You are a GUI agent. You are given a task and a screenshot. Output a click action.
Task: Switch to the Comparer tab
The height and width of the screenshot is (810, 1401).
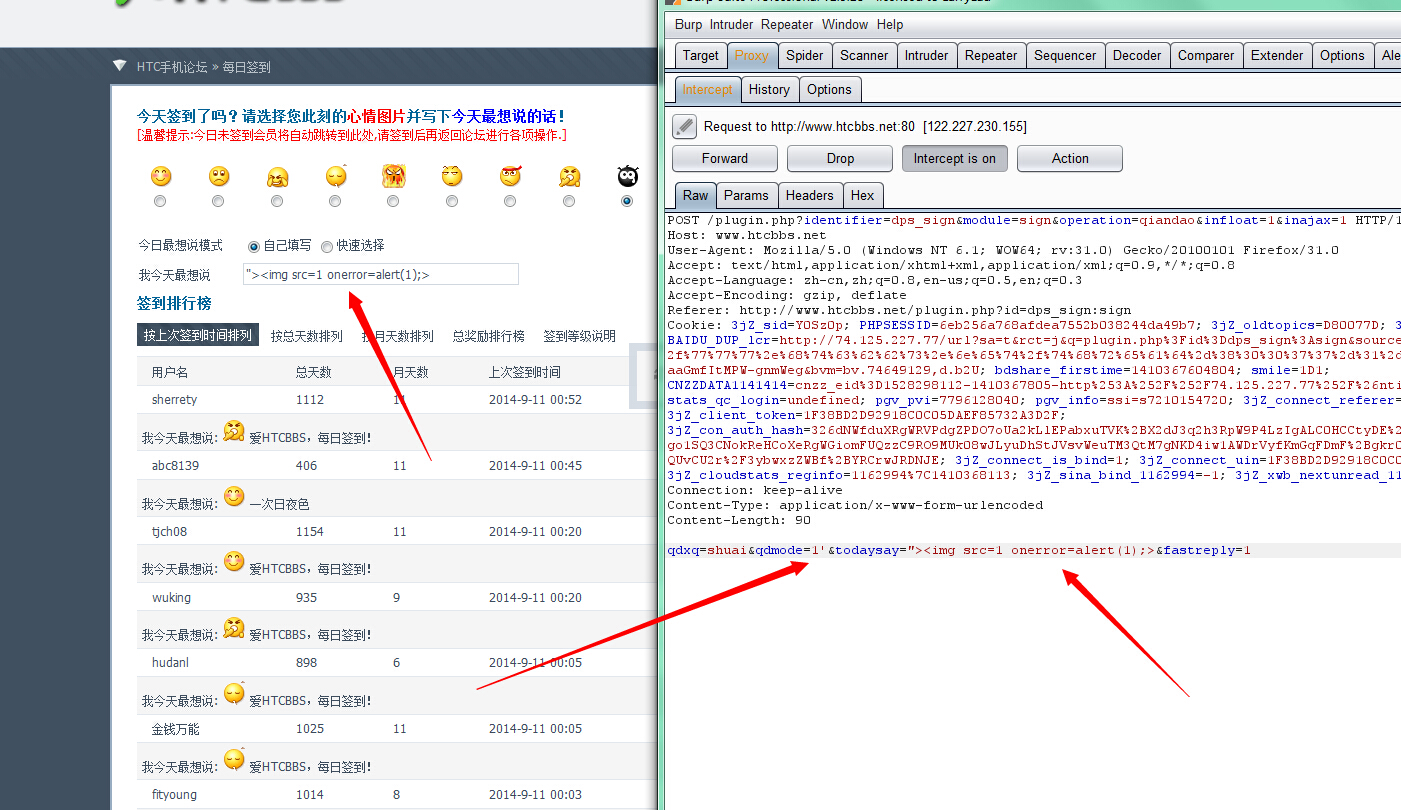tap(1206, 56)
